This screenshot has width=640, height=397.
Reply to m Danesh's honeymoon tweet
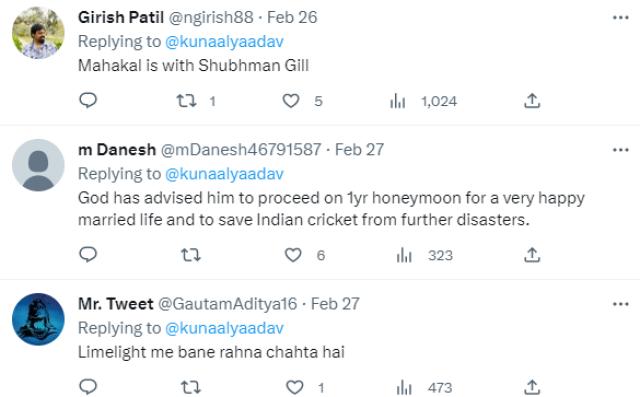[88, 255]
